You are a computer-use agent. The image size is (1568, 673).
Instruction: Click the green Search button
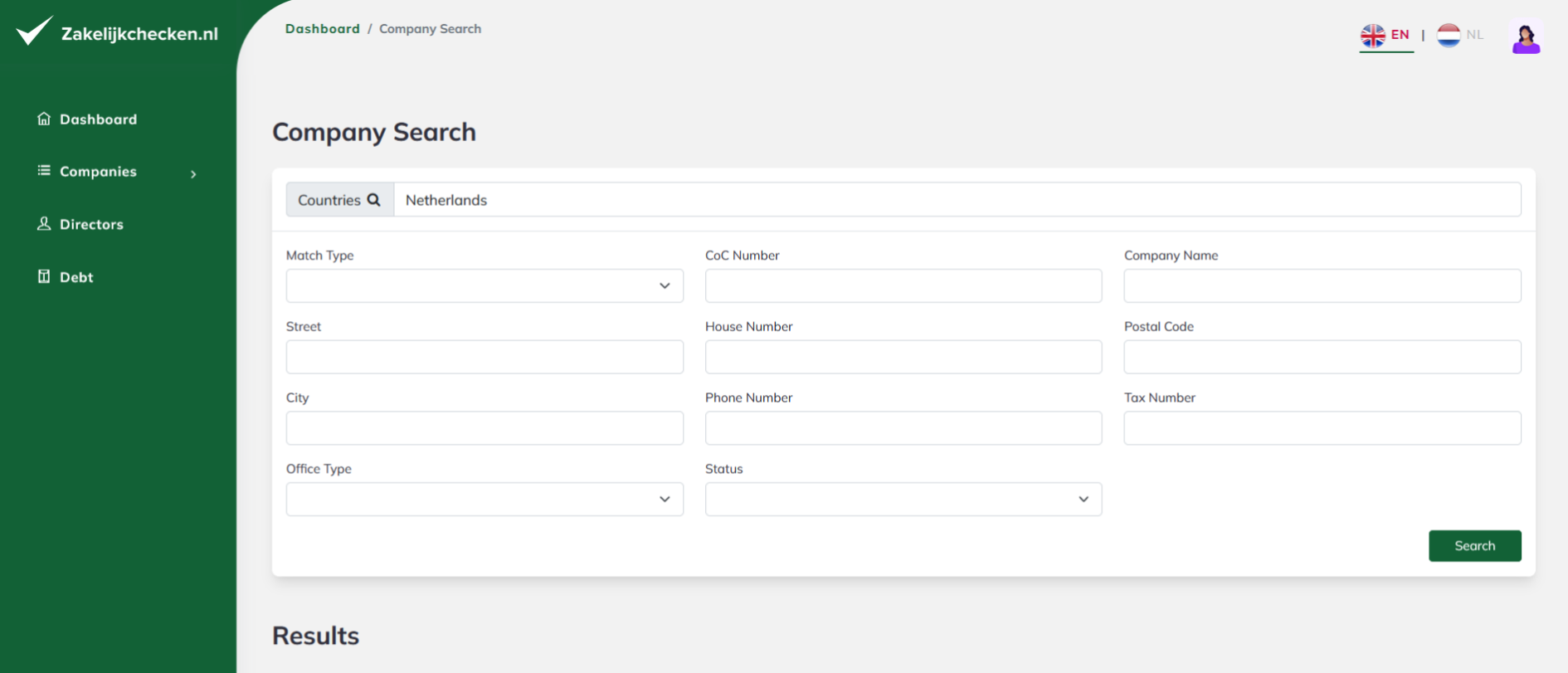point(1475,546)
